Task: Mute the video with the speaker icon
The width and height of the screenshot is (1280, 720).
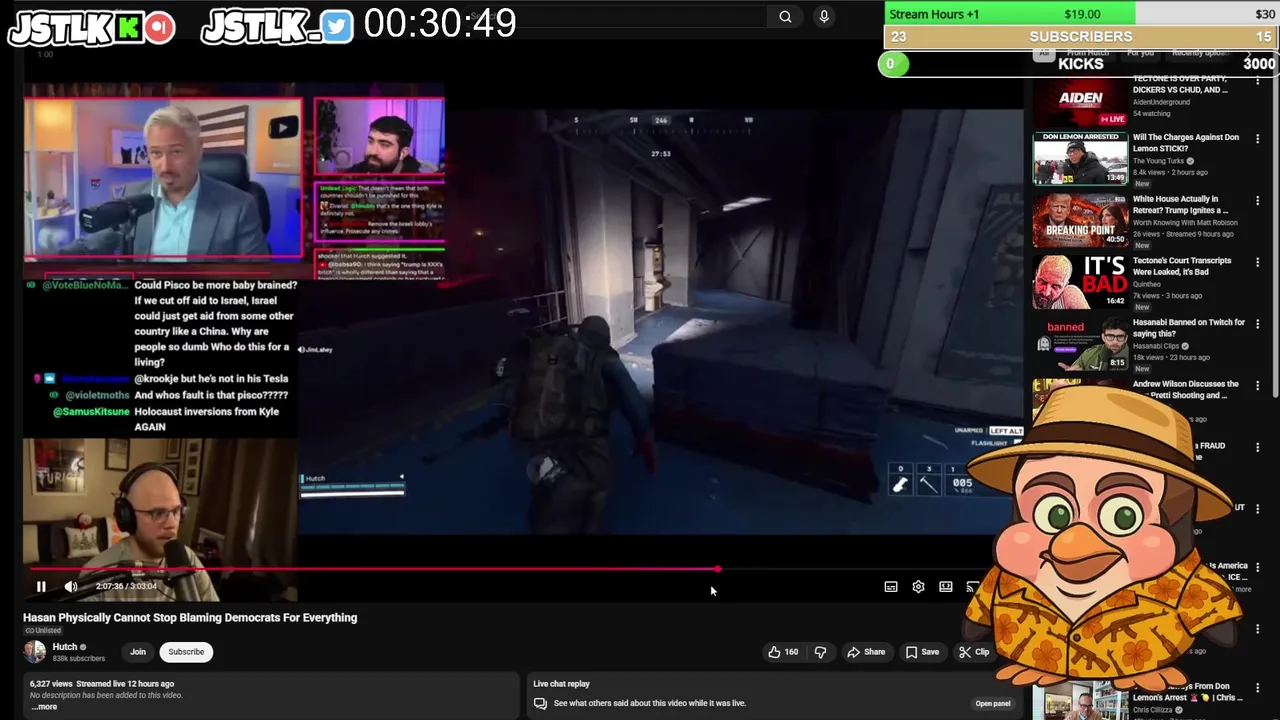Action: 71,587
